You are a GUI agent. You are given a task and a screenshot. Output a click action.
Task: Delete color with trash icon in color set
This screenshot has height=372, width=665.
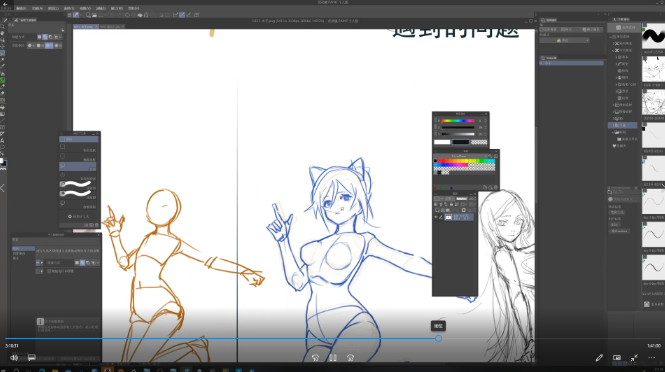(495, 187)
